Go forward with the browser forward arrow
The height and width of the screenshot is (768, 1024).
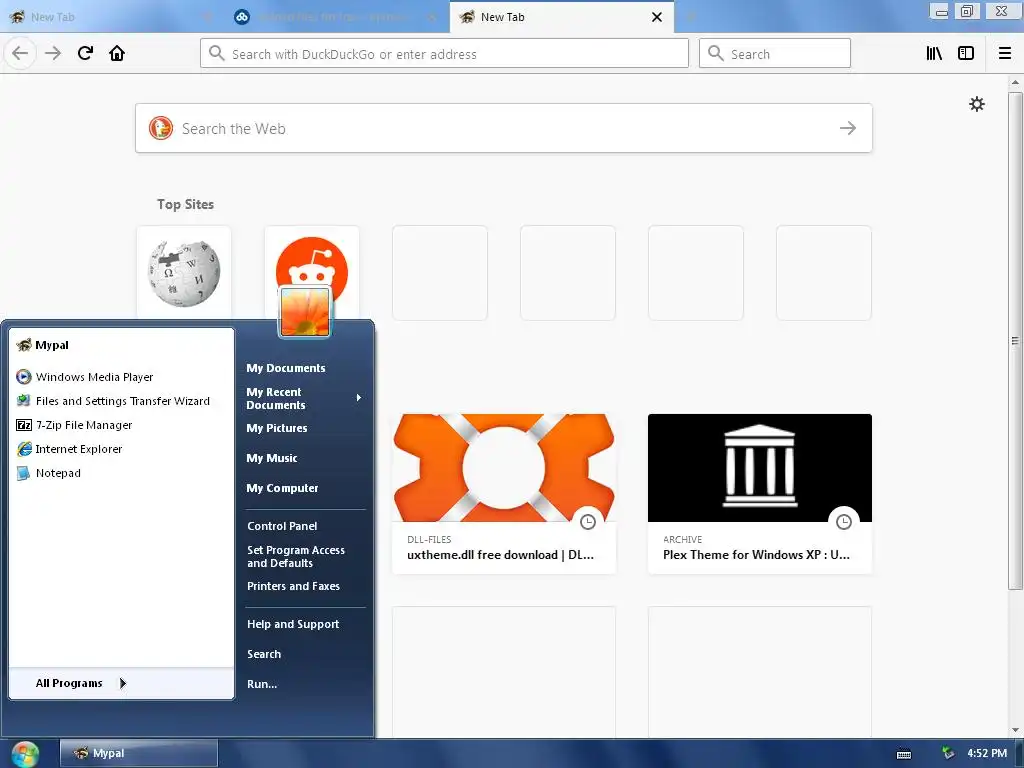pyautogui.click(x=53, y=53)
